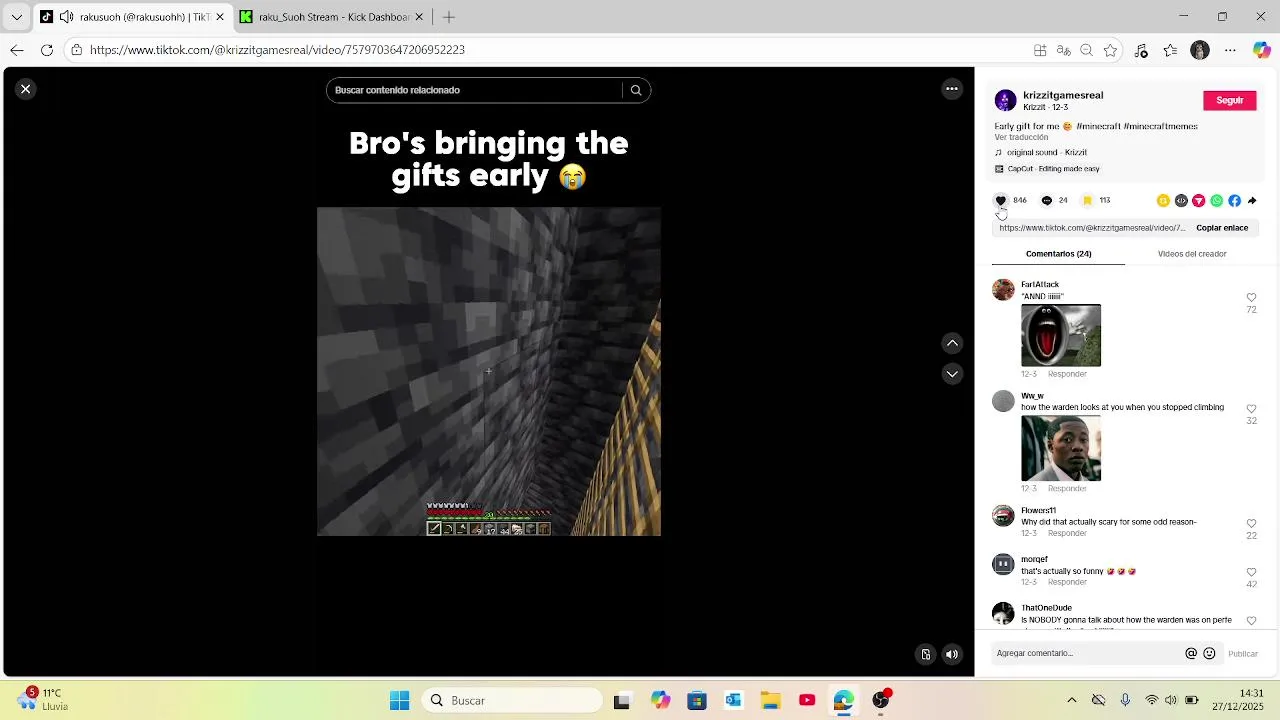Switch to Videos del creador tab
The width and height of the screenshot is (1280, 720).
pos(1192,254)
